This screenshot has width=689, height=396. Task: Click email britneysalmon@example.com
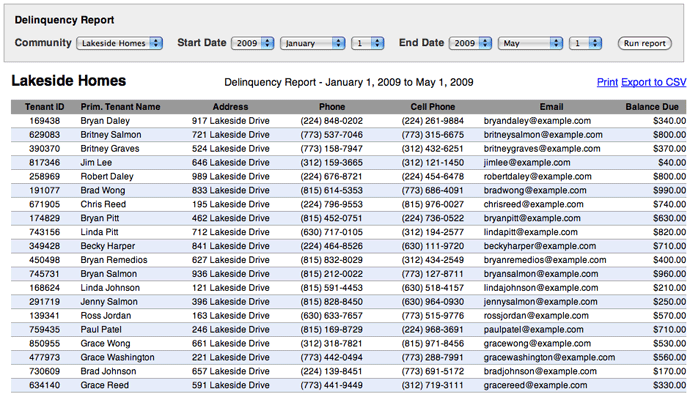543,134
